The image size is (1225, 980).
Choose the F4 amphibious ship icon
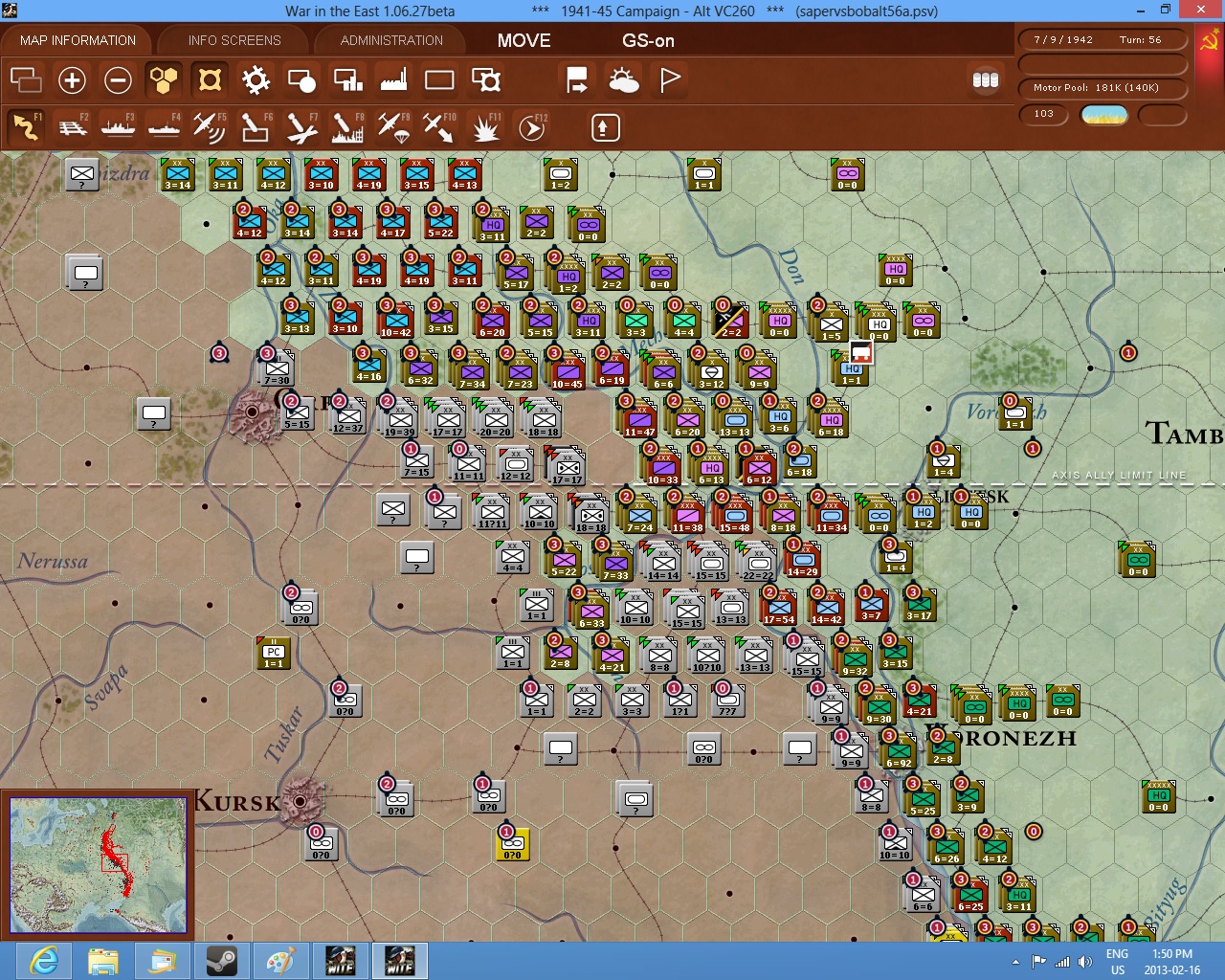pos(164,127)
